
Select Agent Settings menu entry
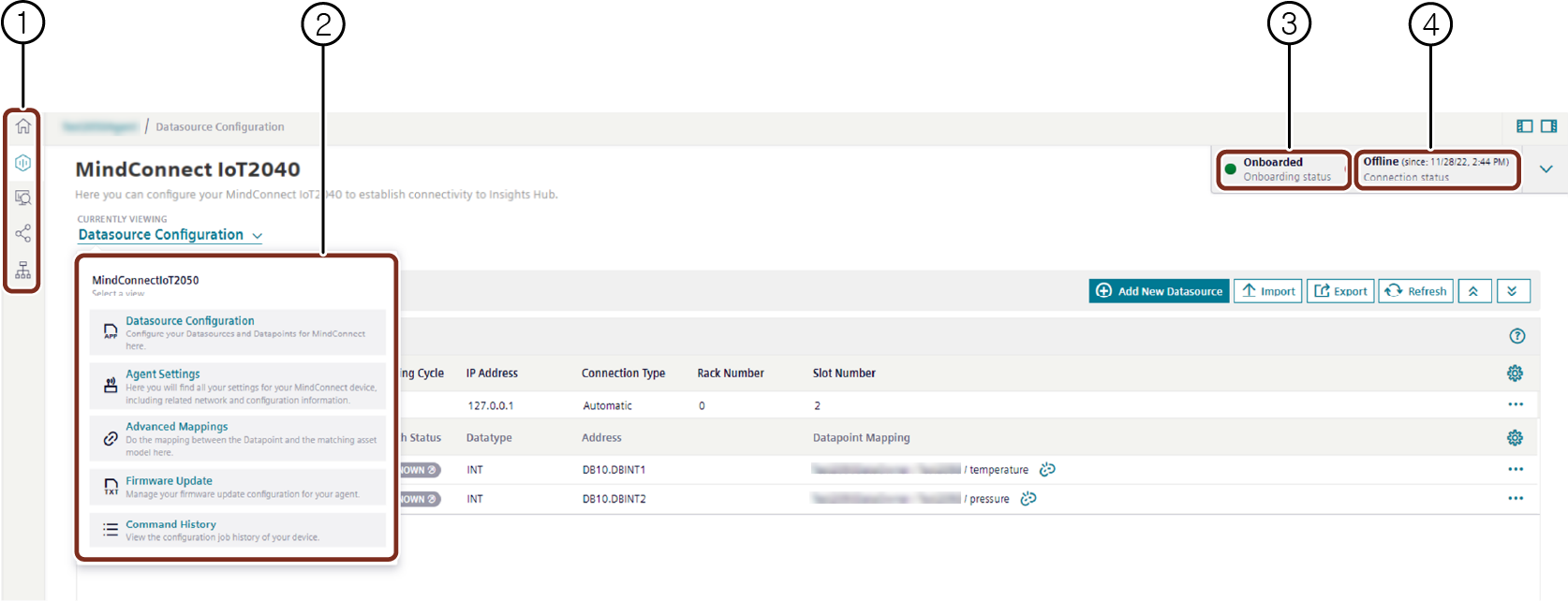pos(238,386)
